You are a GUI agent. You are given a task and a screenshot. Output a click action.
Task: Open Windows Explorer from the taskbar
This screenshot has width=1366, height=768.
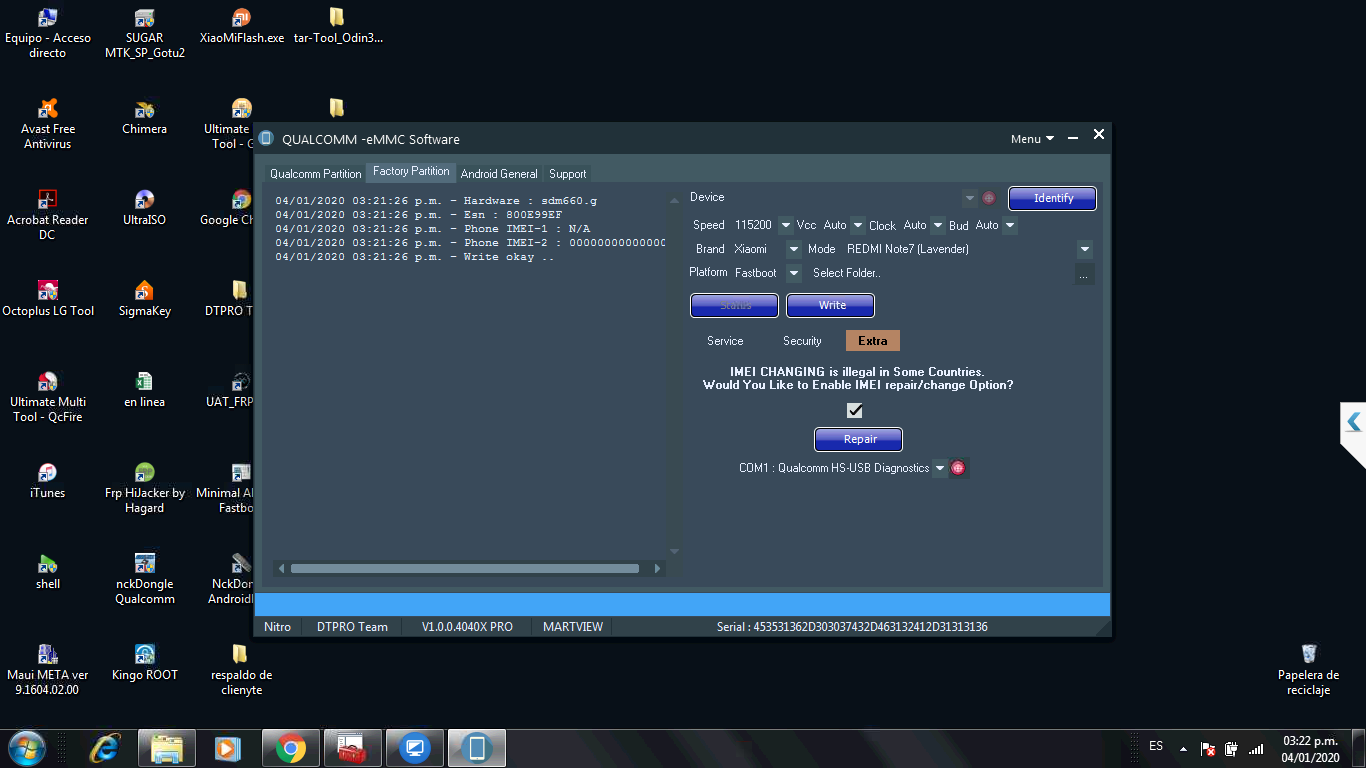[167, 748]
